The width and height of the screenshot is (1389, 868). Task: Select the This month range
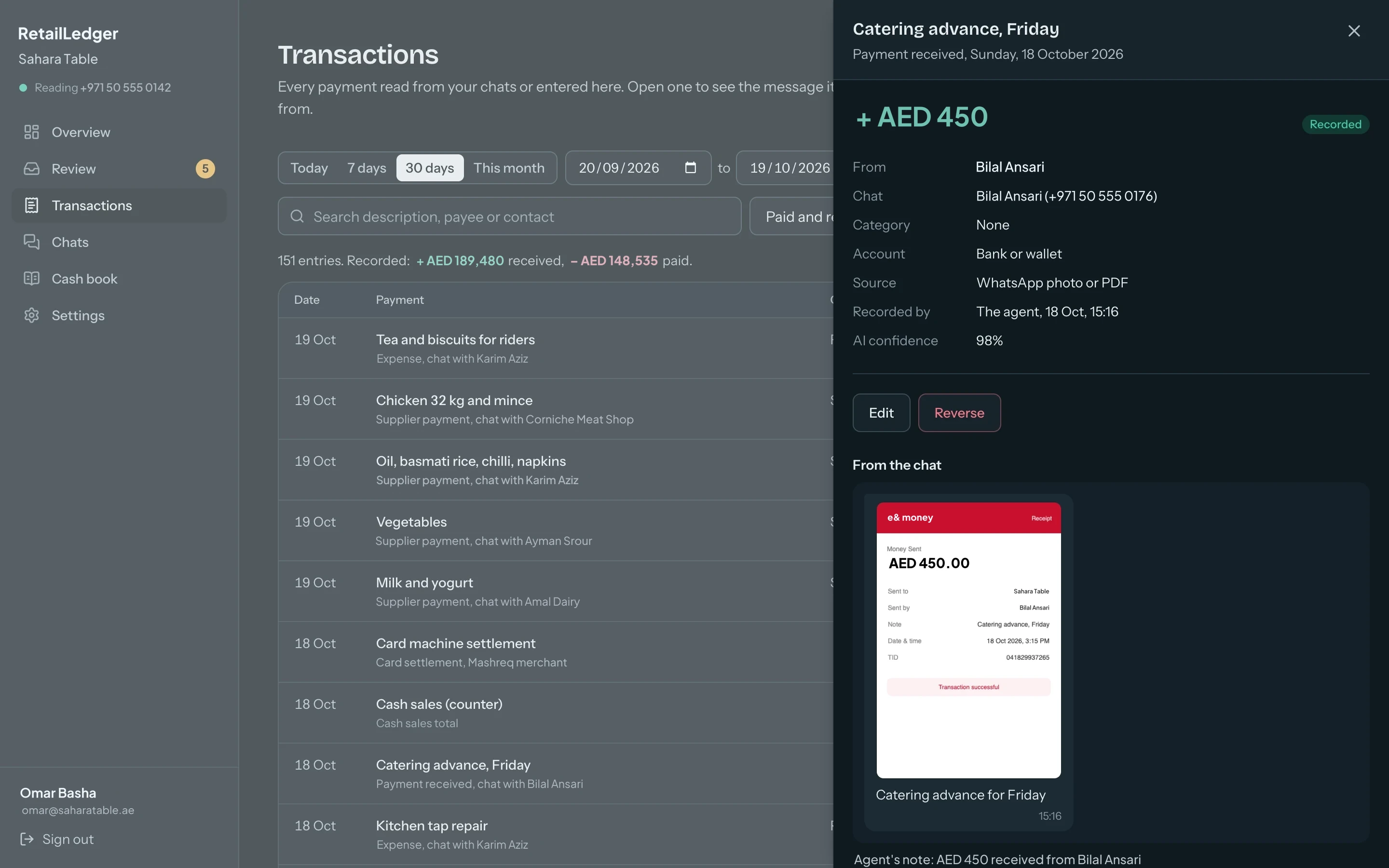[x=509, y=168]
